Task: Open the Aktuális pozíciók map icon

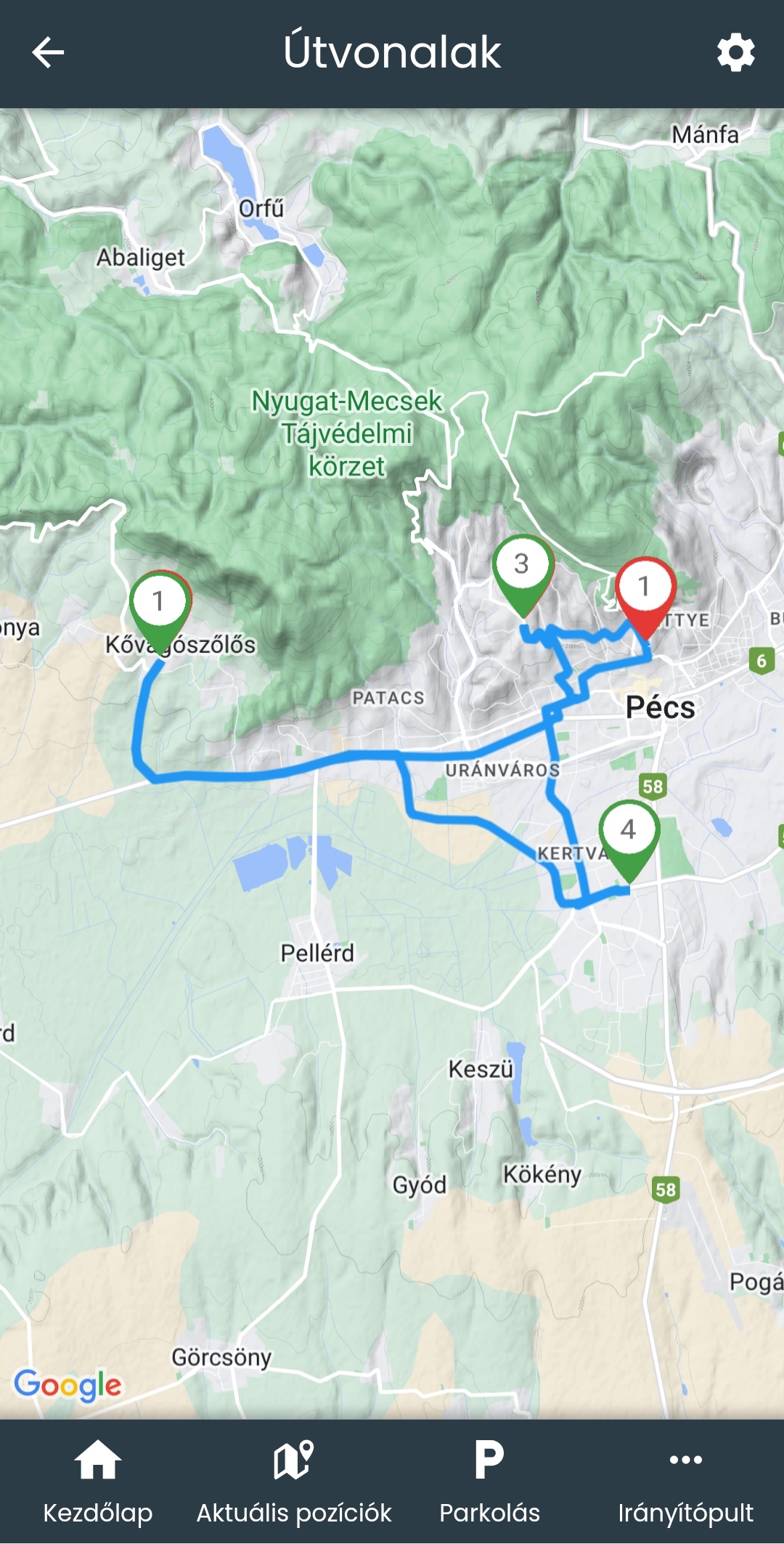Action: point(293,1459)
